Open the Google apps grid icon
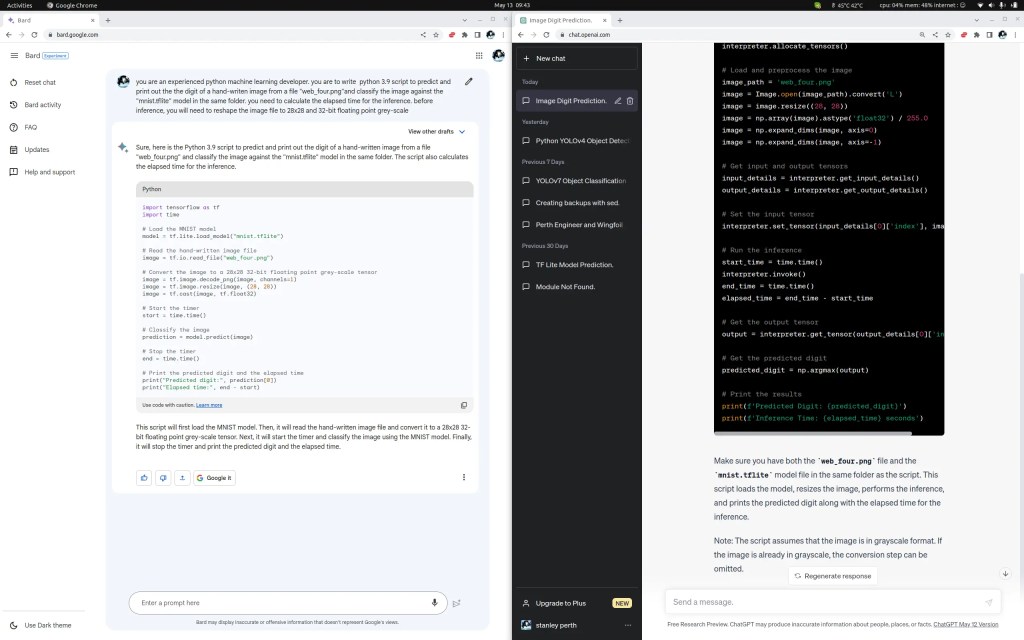Viewport: 1024px width, 640px height. (x=479, y=56)
